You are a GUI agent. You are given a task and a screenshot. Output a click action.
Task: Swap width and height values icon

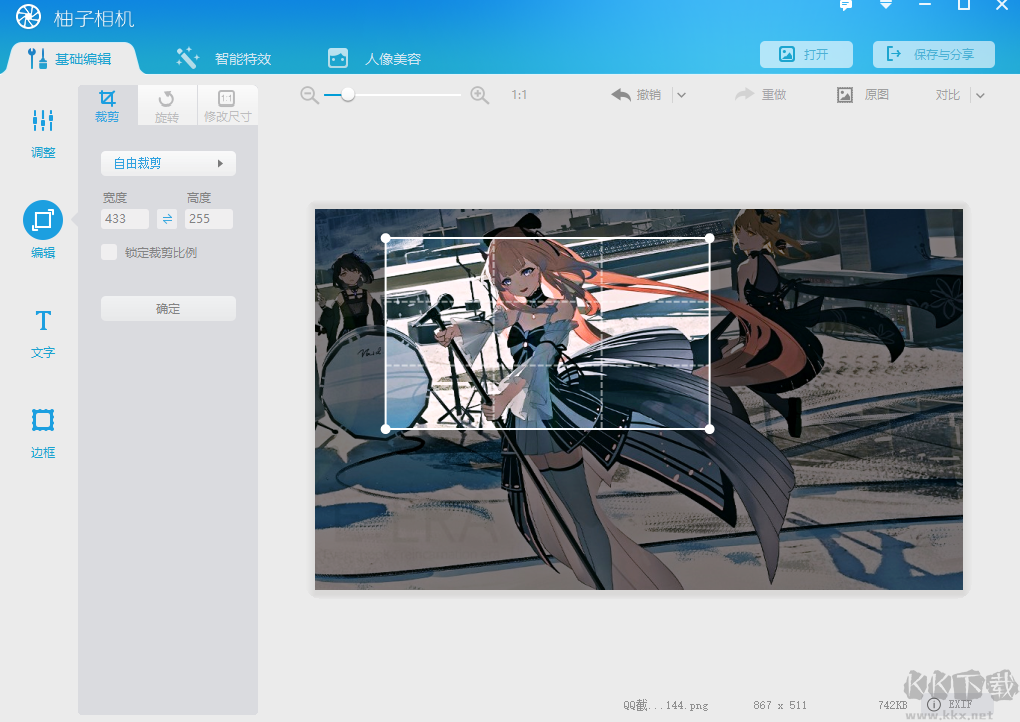coord(167,219)
